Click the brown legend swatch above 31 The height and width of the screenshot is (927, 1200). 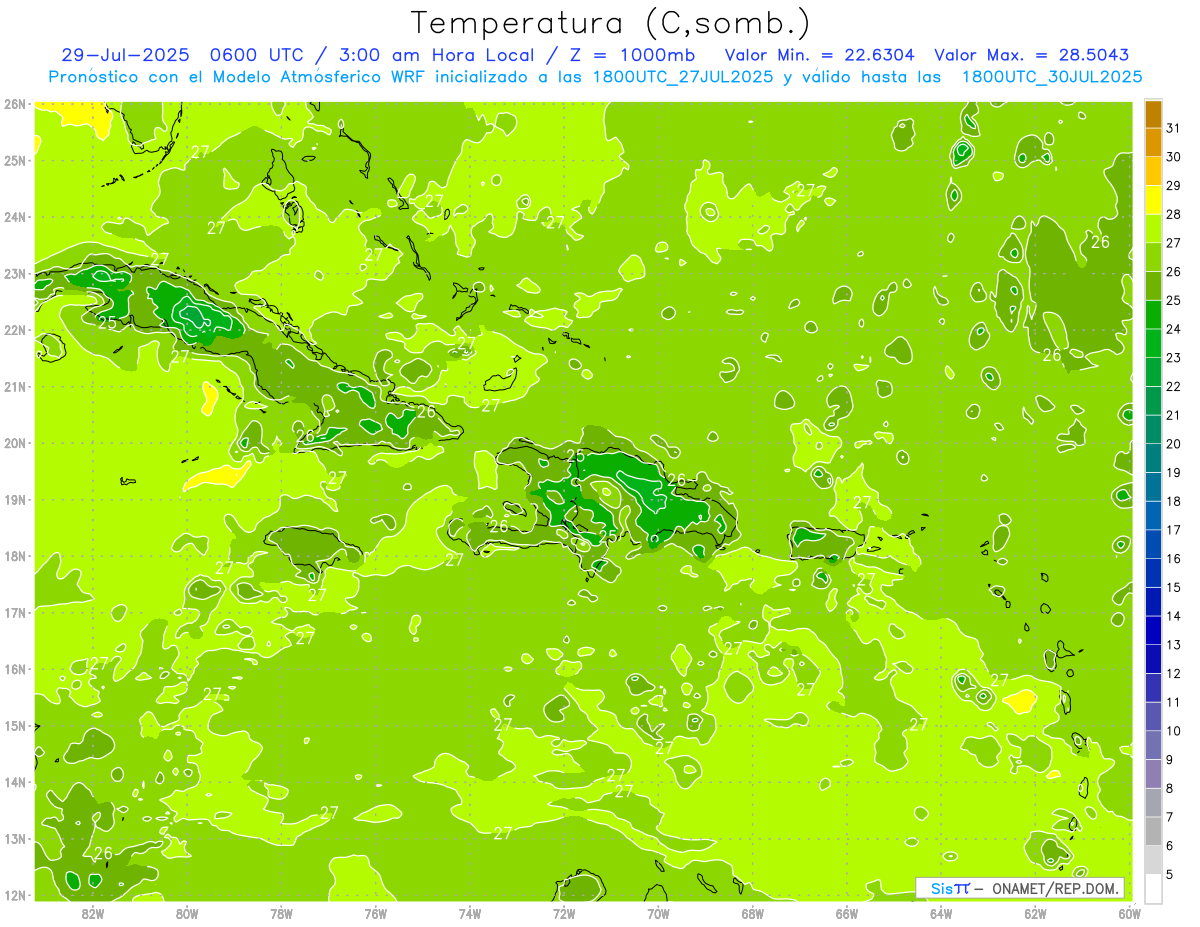pos(1153,114)
